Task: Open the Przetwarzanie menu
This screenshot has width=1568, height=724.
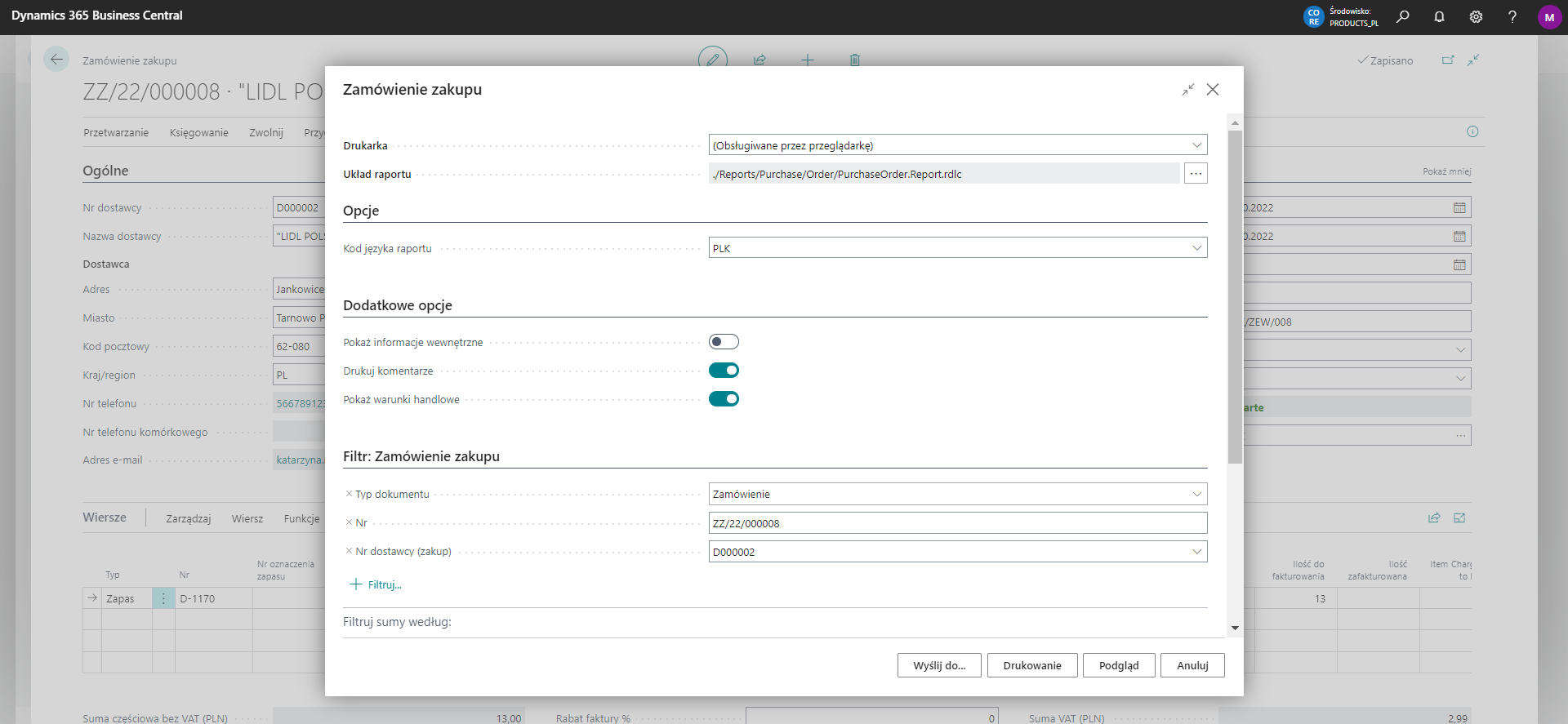Action: 116,132
